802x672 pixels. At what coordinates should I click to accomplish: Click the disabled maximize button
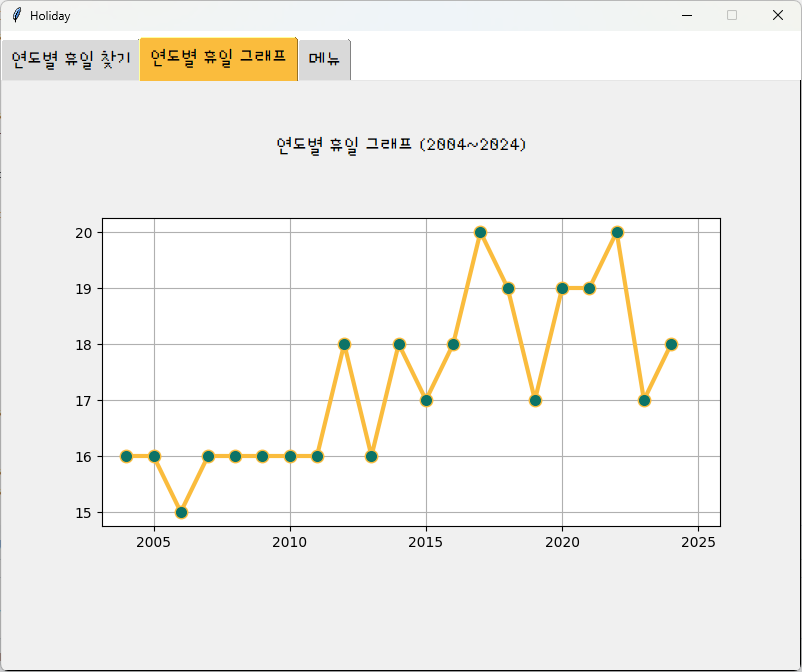coord(732,15)
